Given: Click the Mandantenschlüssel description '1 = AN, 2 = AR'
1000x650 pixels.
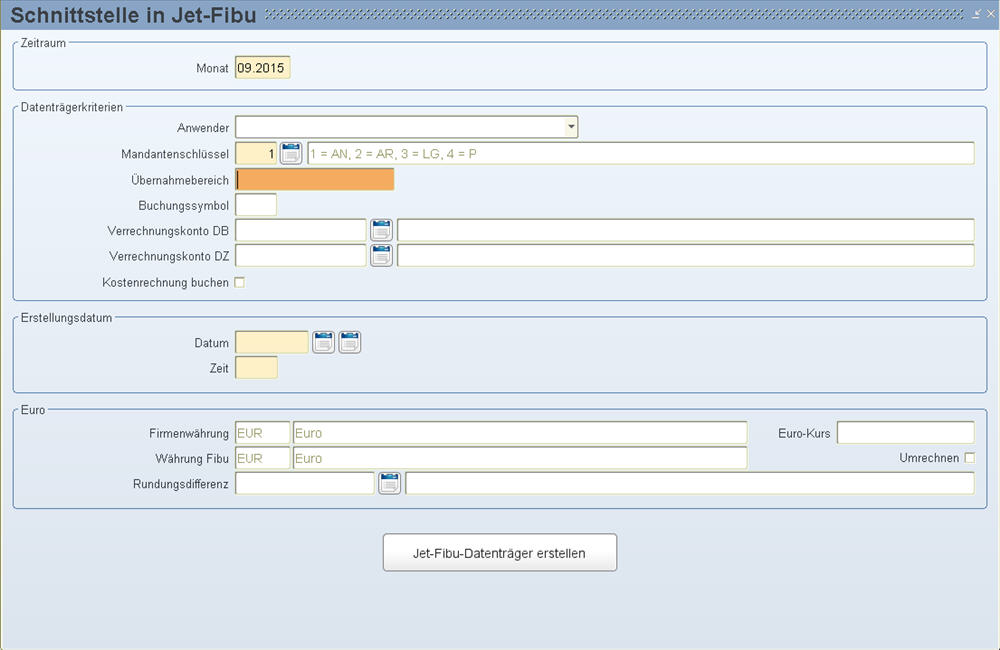Looking at the screenshot, I should [641, 153].
